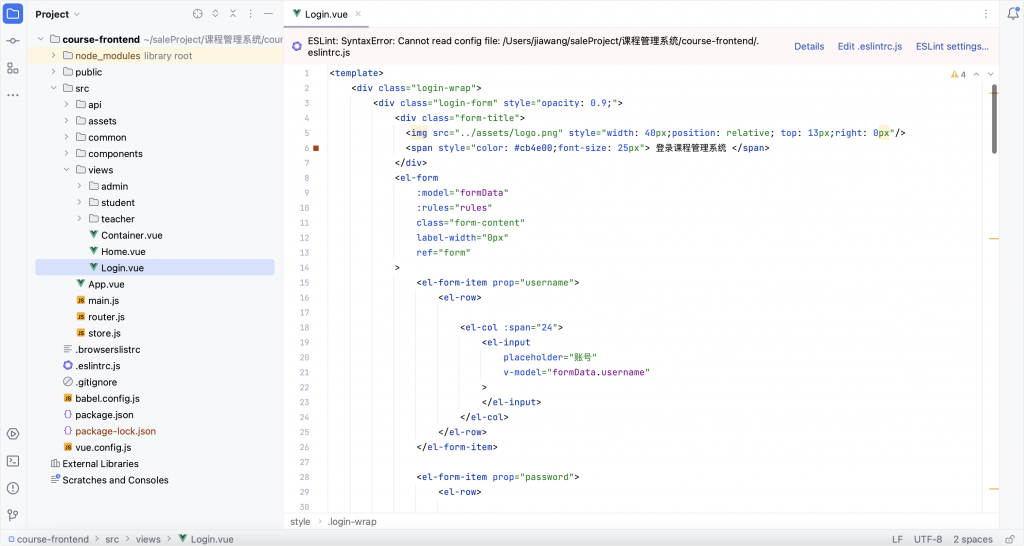The height and width of the screenshot is (546, 1024).
Task: Open ESLint settings link
Action: click(951, 47)
